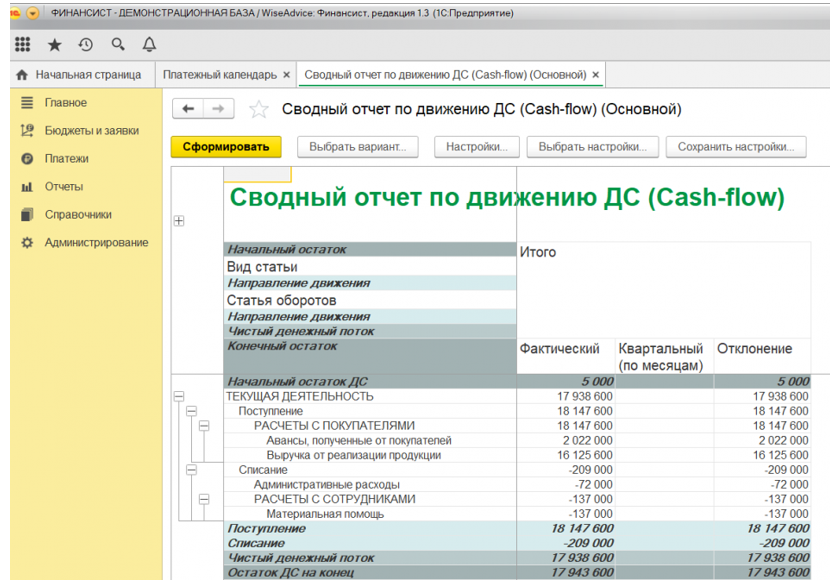The width and height of the screenshot is (830, 588).
Task: Click the back arrow navigation button
Action: click(188, 109)
